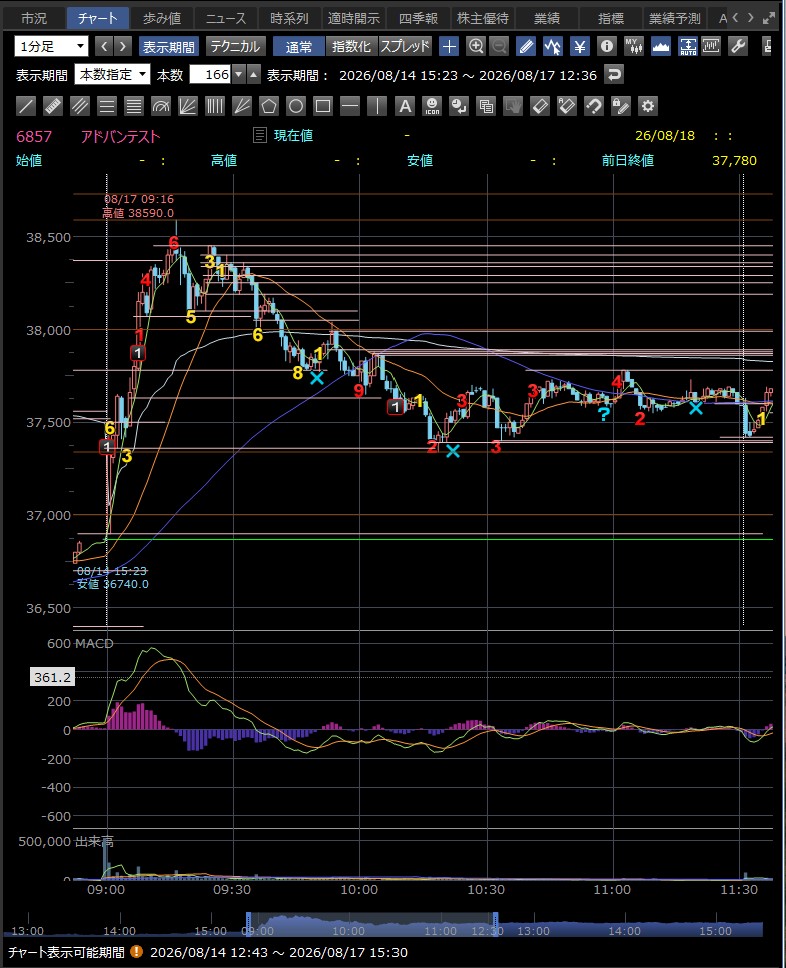Select the Fibonacci arc tool
786x968 pixels.
click(161, 106)
